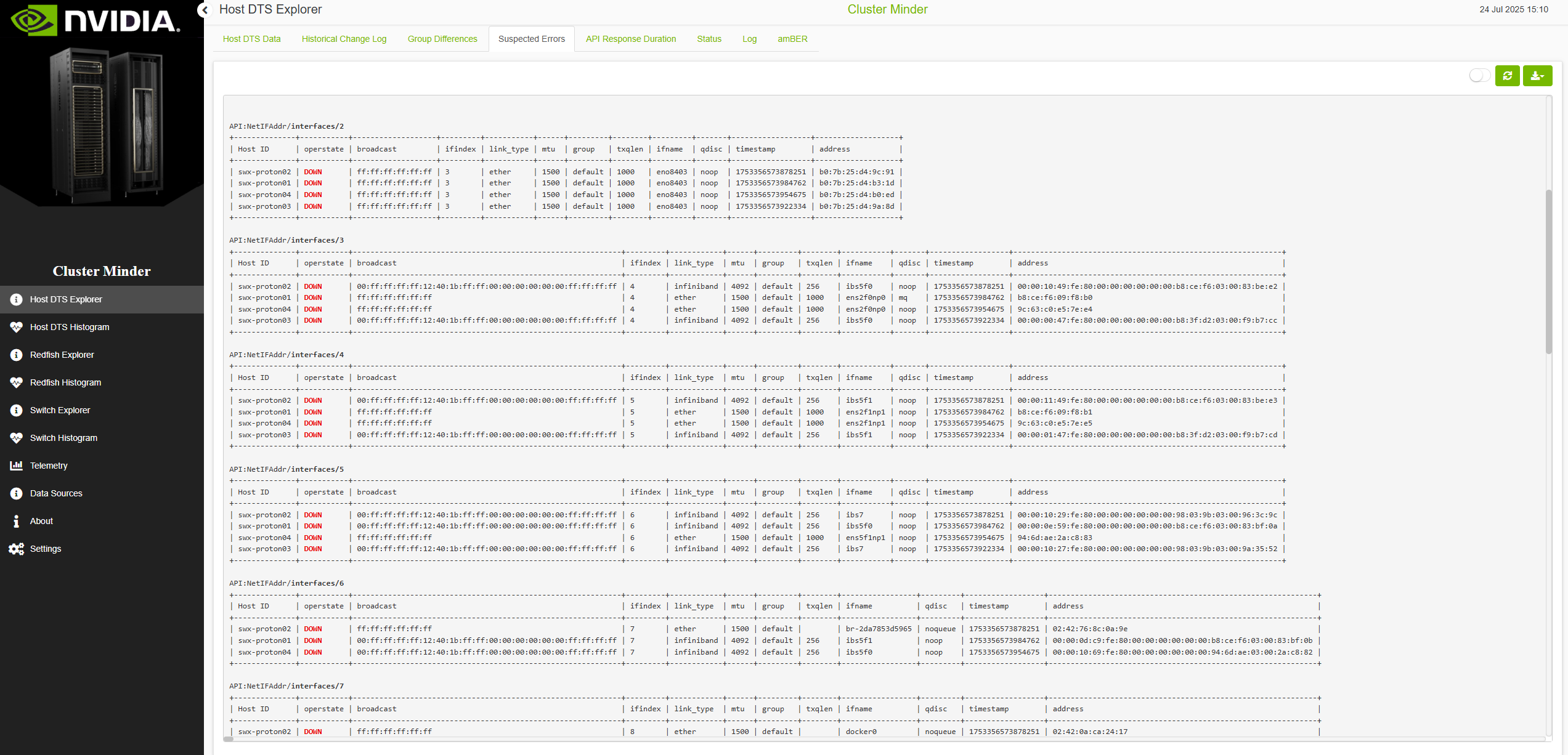
Task: Open the download options dropdown
Action: [x=1538, y=76]
